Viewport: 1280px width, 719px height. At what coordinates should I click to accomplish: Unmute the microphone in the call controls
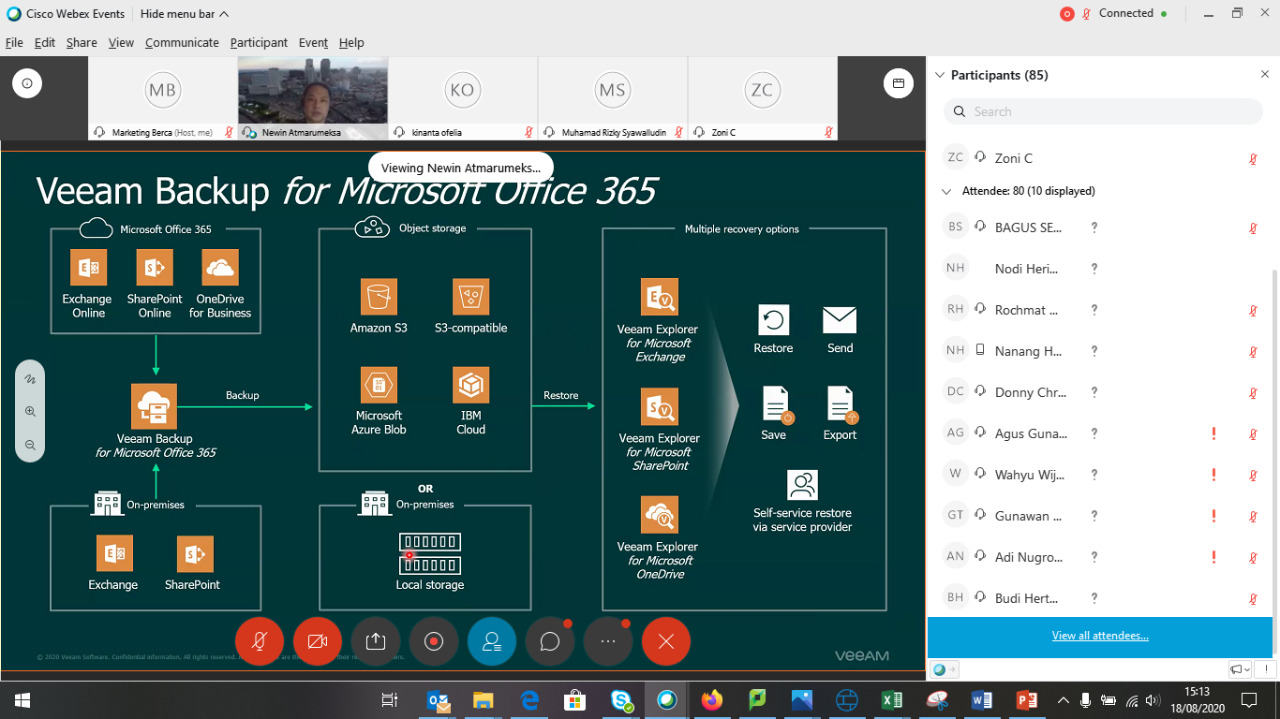[x=259, y=642]
